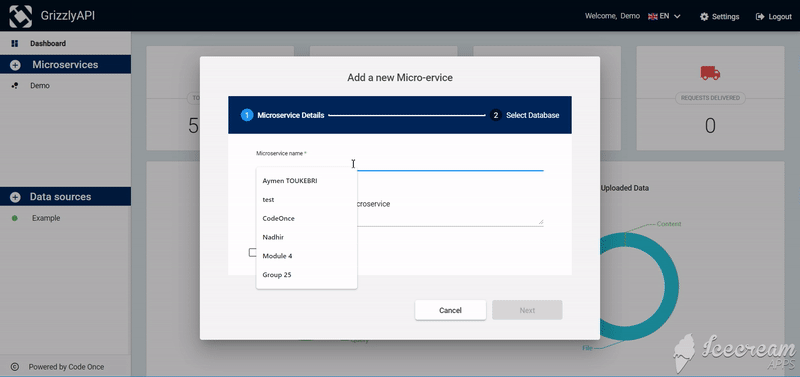Choose Nadhir from the suggestion list
This screenshot has width=800, height=377.
307,237
